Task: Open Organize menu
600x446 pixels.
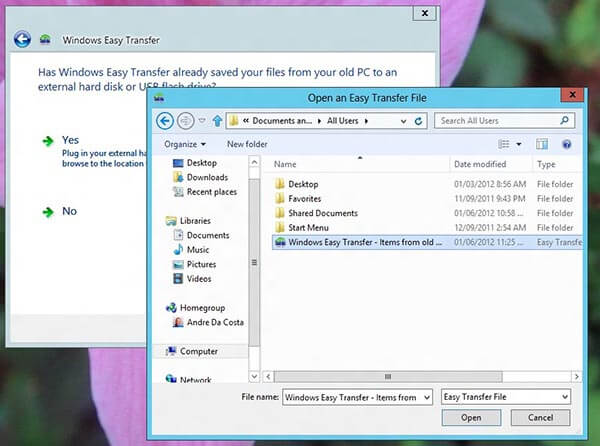Action: click(x=185, y=144)
